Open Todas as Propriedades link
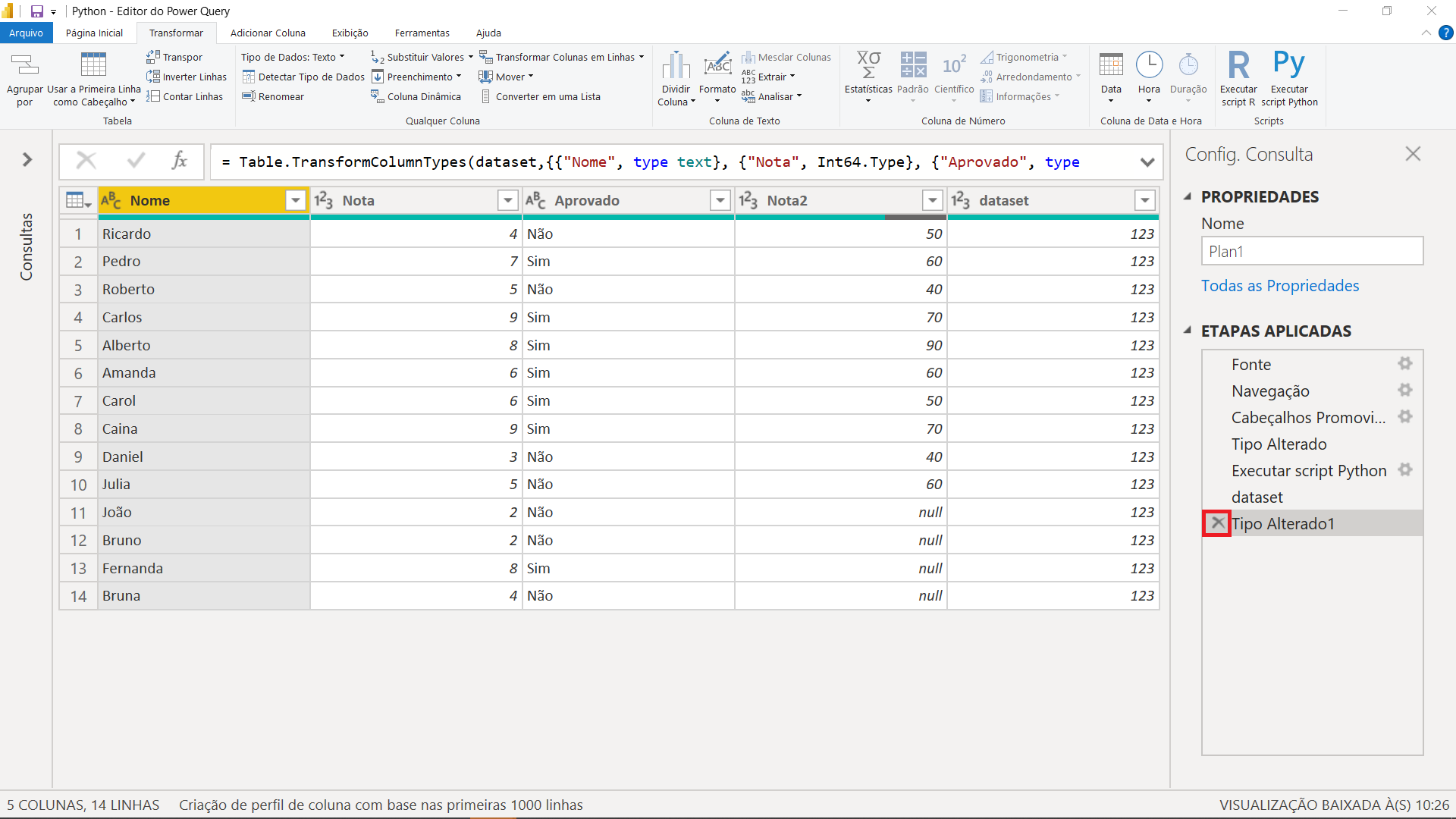The image size is (1456, 819). pos(1280,286)
